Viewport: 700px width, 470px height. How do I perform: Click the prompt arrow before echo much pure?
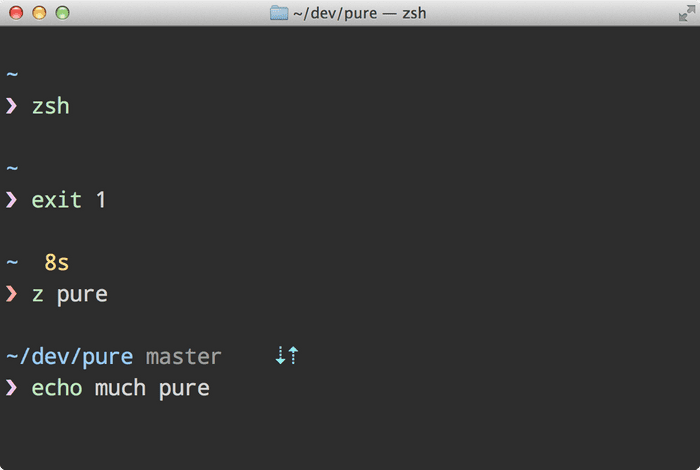[x=12, y=387]
